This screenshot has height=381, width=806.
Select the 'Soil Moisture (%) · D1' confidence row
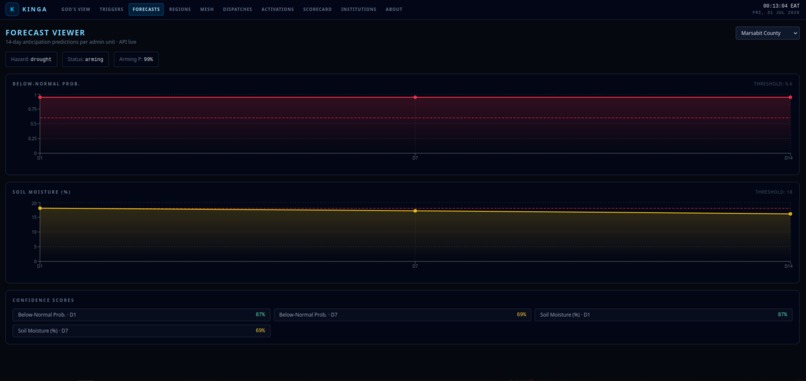[x=664, y=314]
